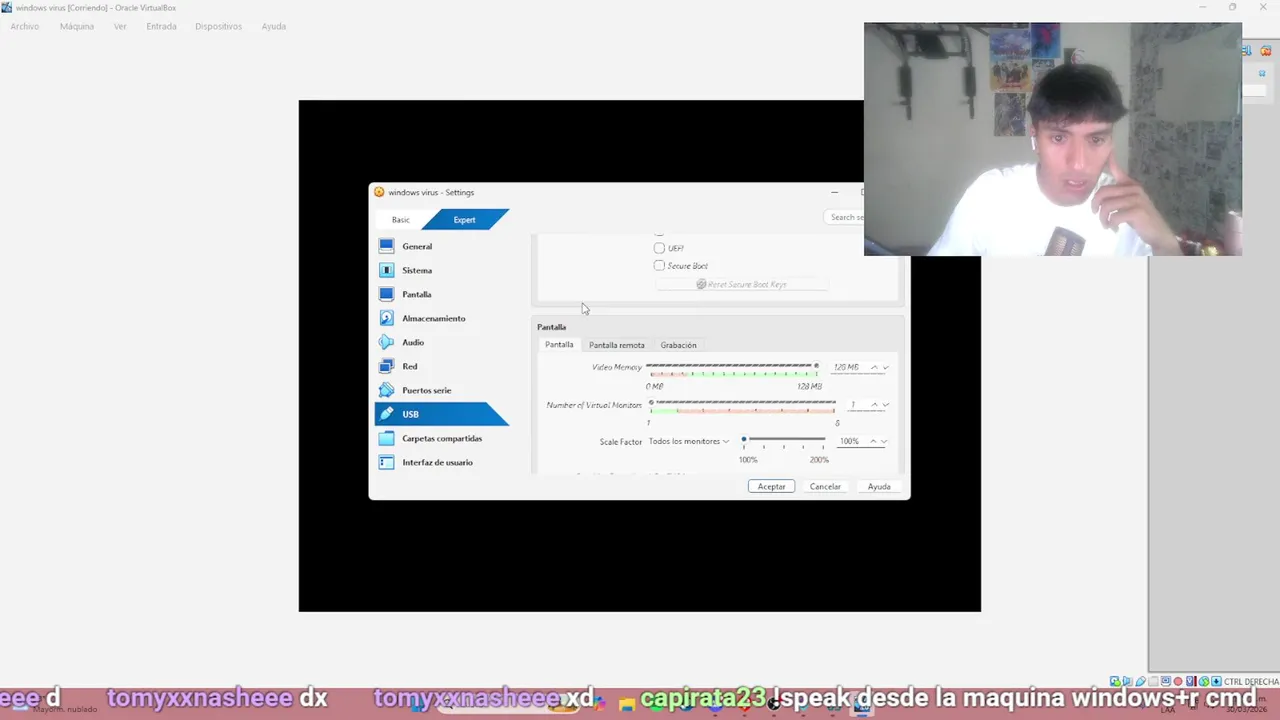This screenshot has width=1280, height=720.
Task: Select the highlighted USB category
Action: [441, 414]
